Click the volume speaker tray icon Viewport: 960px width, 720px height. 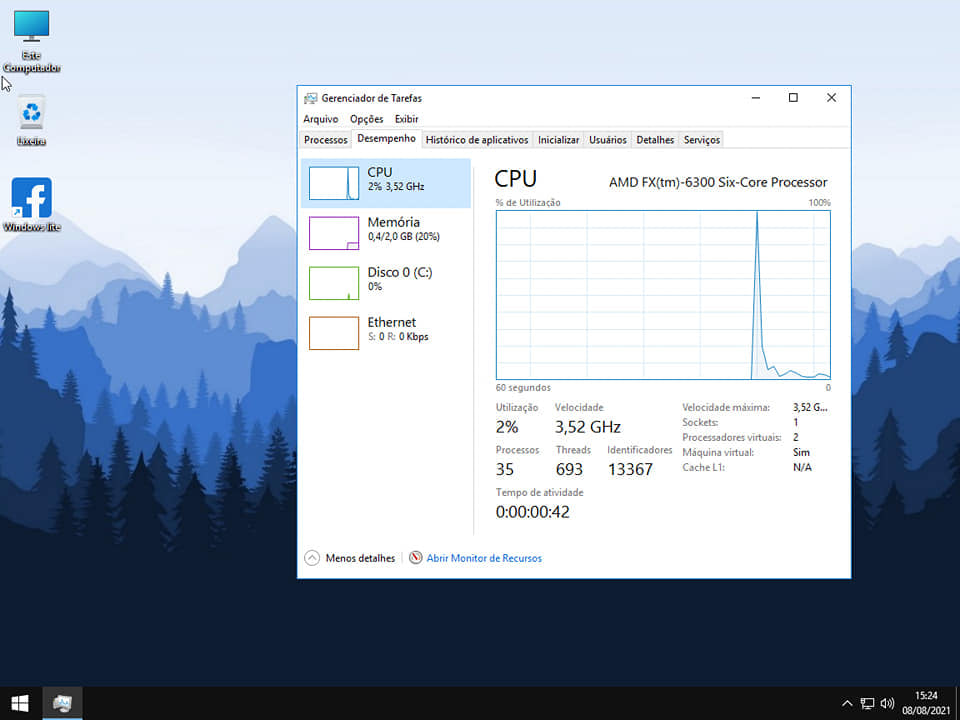pos(887,703)
